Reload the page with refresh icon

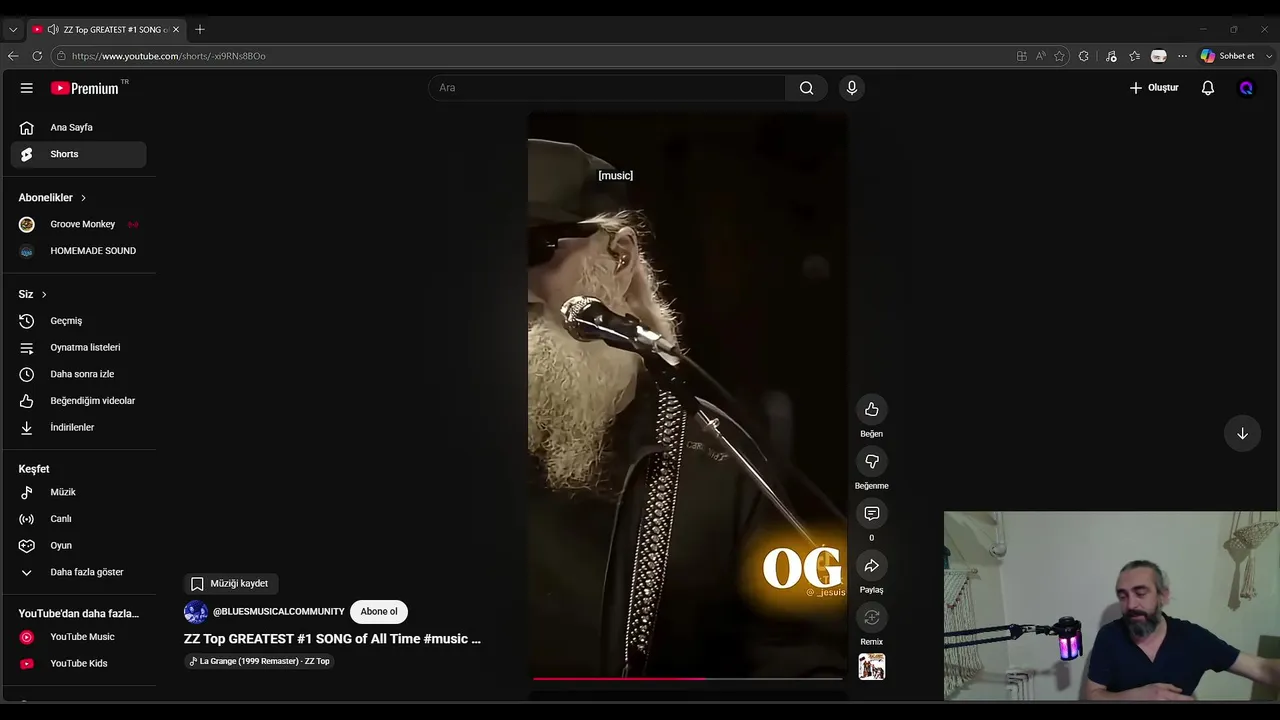[37, 56]
